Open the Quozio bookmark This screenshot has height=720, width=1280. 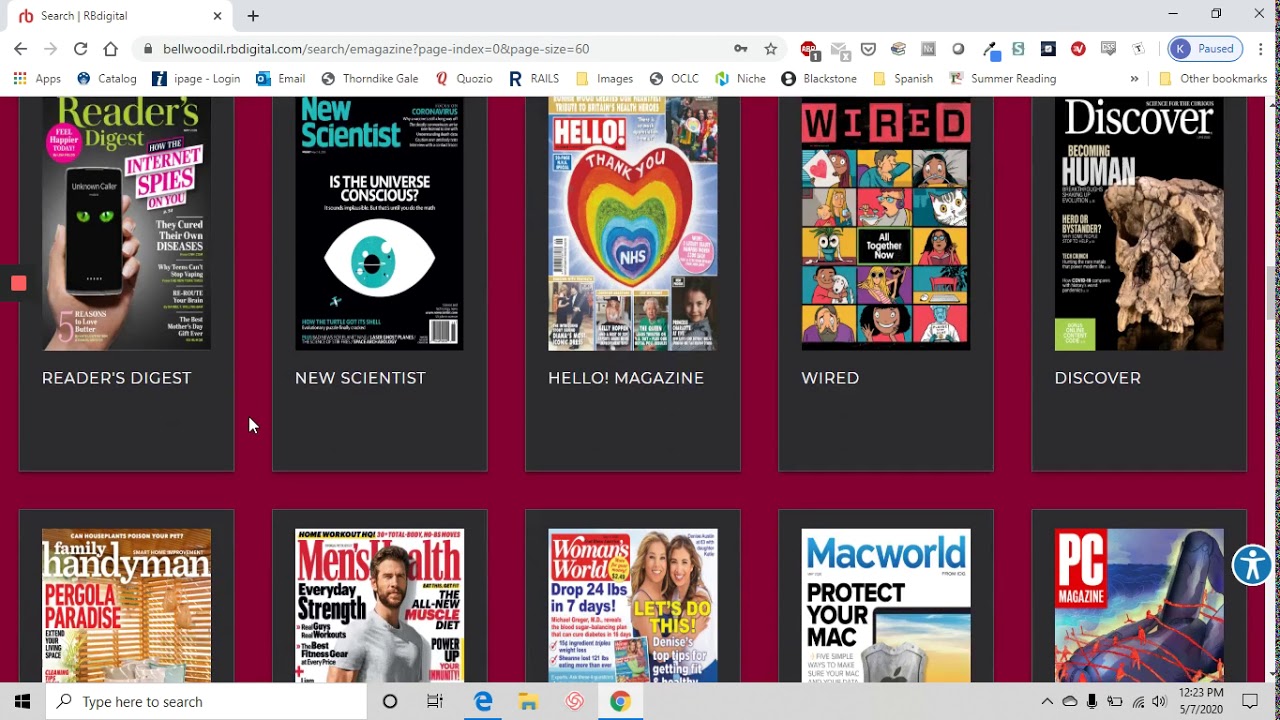point(464,79)
